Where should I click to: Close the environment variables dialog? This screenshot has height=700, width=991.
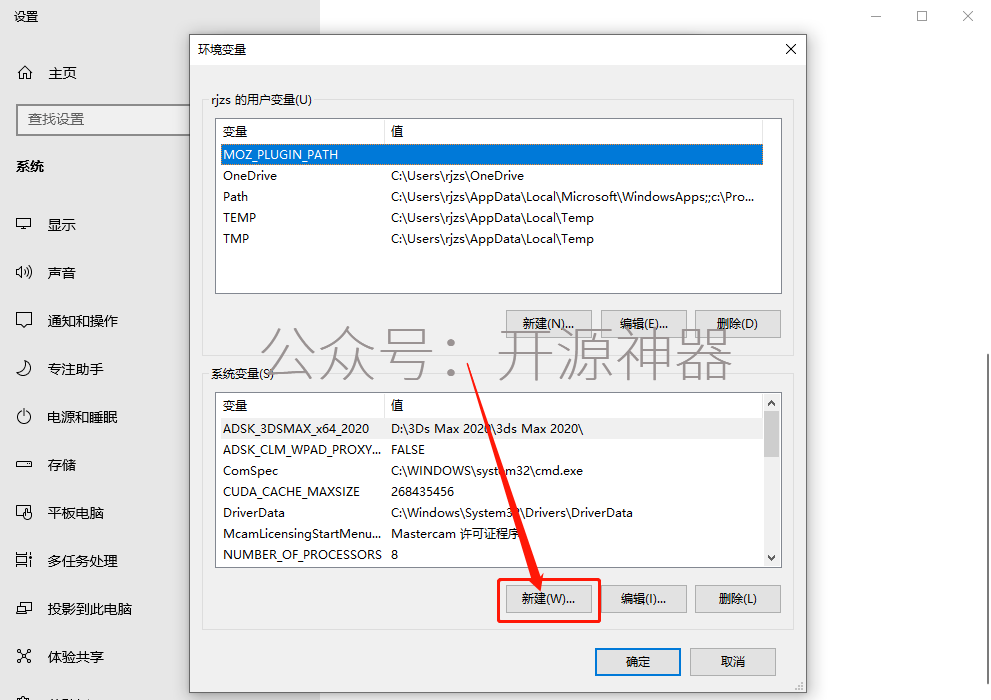[x=790, y=49]
